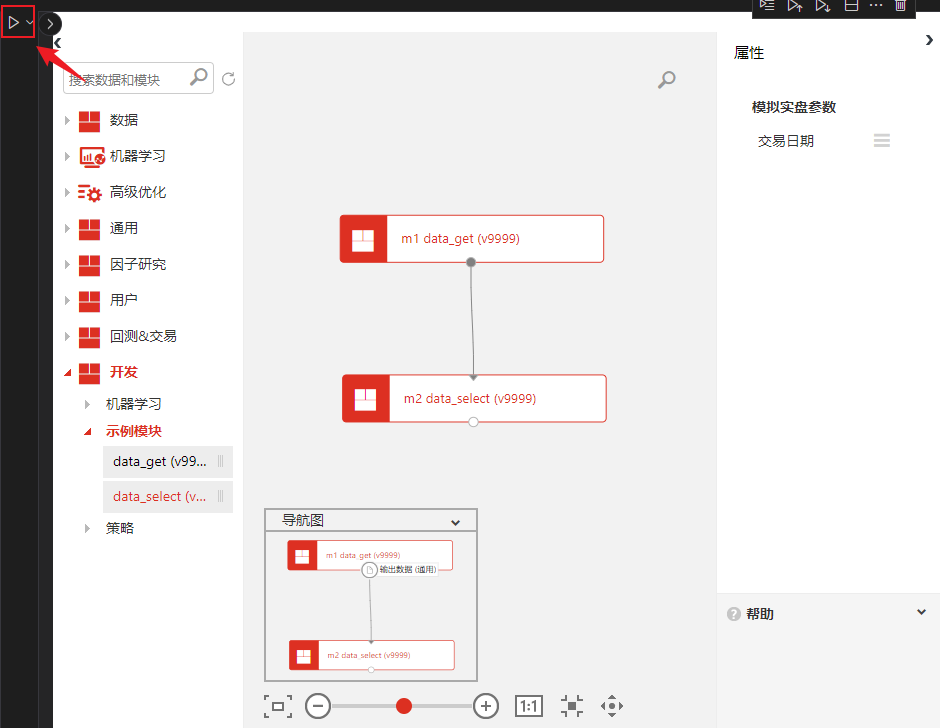This screenshot has width=940, height=728.
Task: Click the pan move arrows icon
Action: pyautogui.click(x=611, y=706)
